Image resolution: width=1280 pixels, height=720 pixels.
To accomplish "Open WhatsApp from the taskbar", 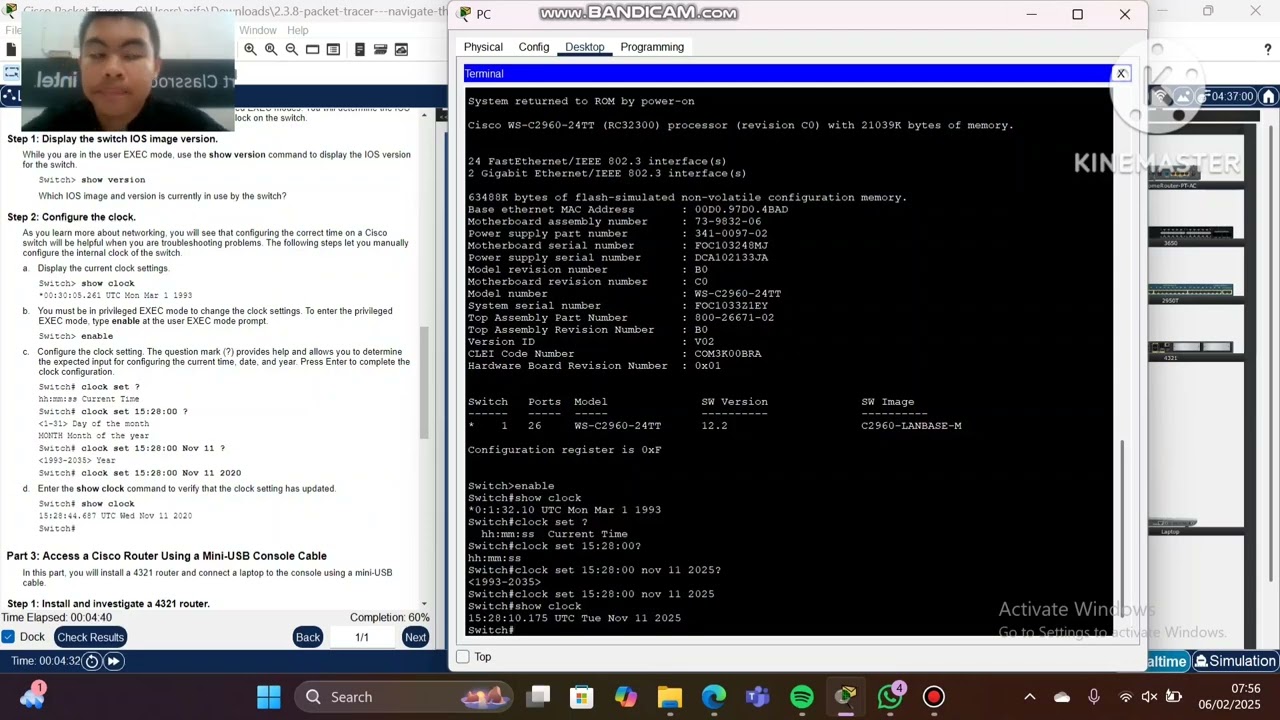I will click(x=889, y=697).
